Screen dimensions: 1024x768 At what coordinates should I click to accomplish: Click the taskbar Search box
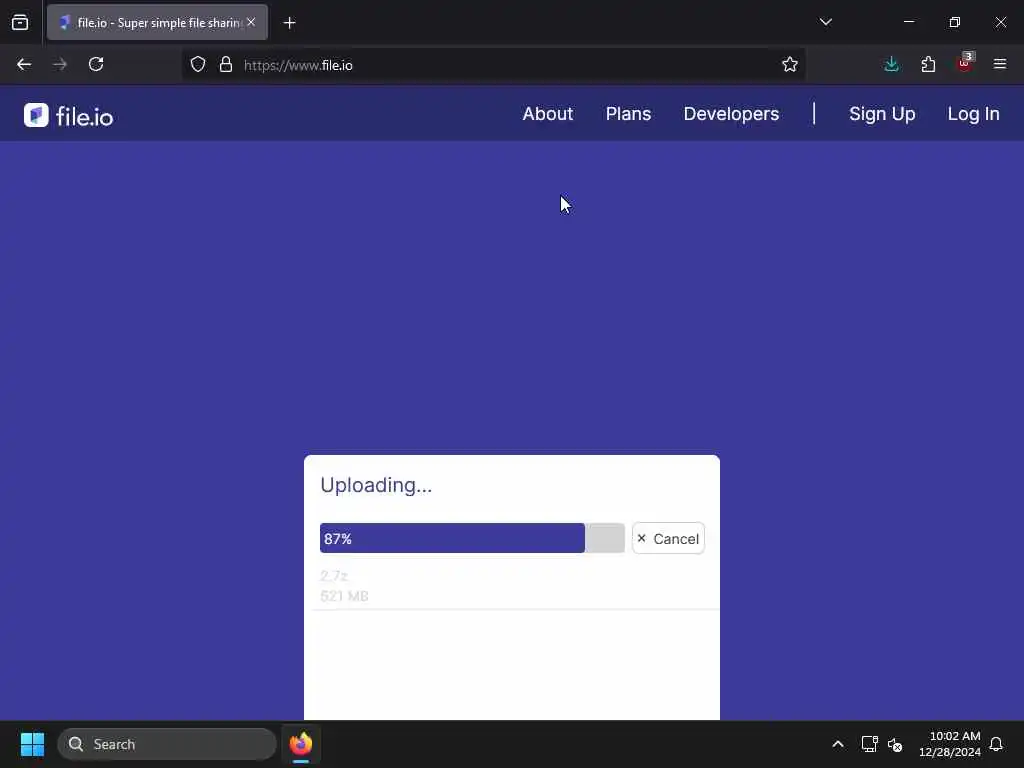(167, 744)
